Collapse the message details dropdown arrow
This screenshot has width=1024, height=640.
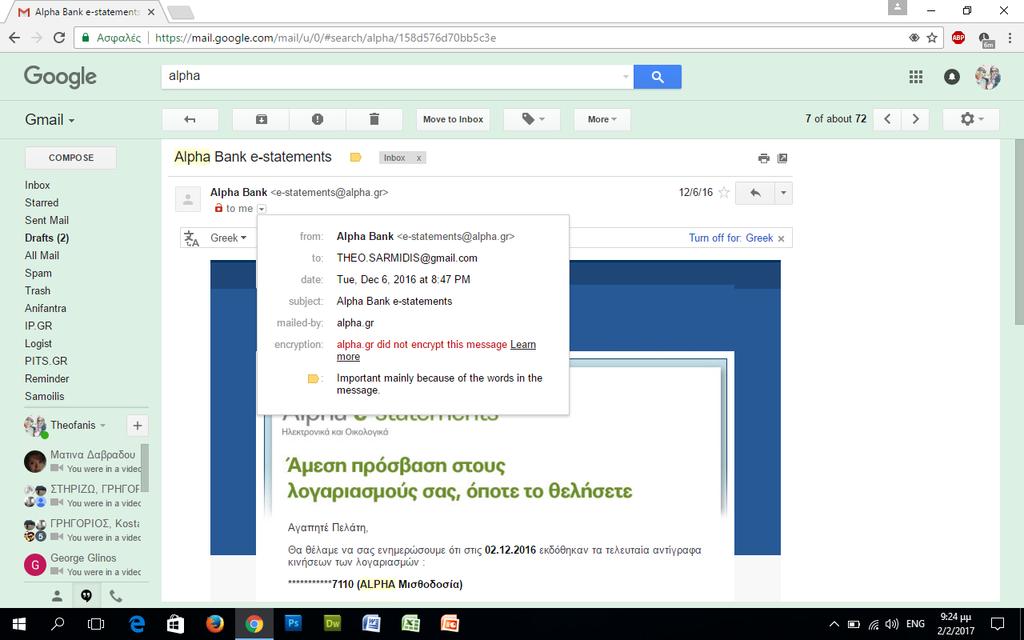[x=261, y=209]
